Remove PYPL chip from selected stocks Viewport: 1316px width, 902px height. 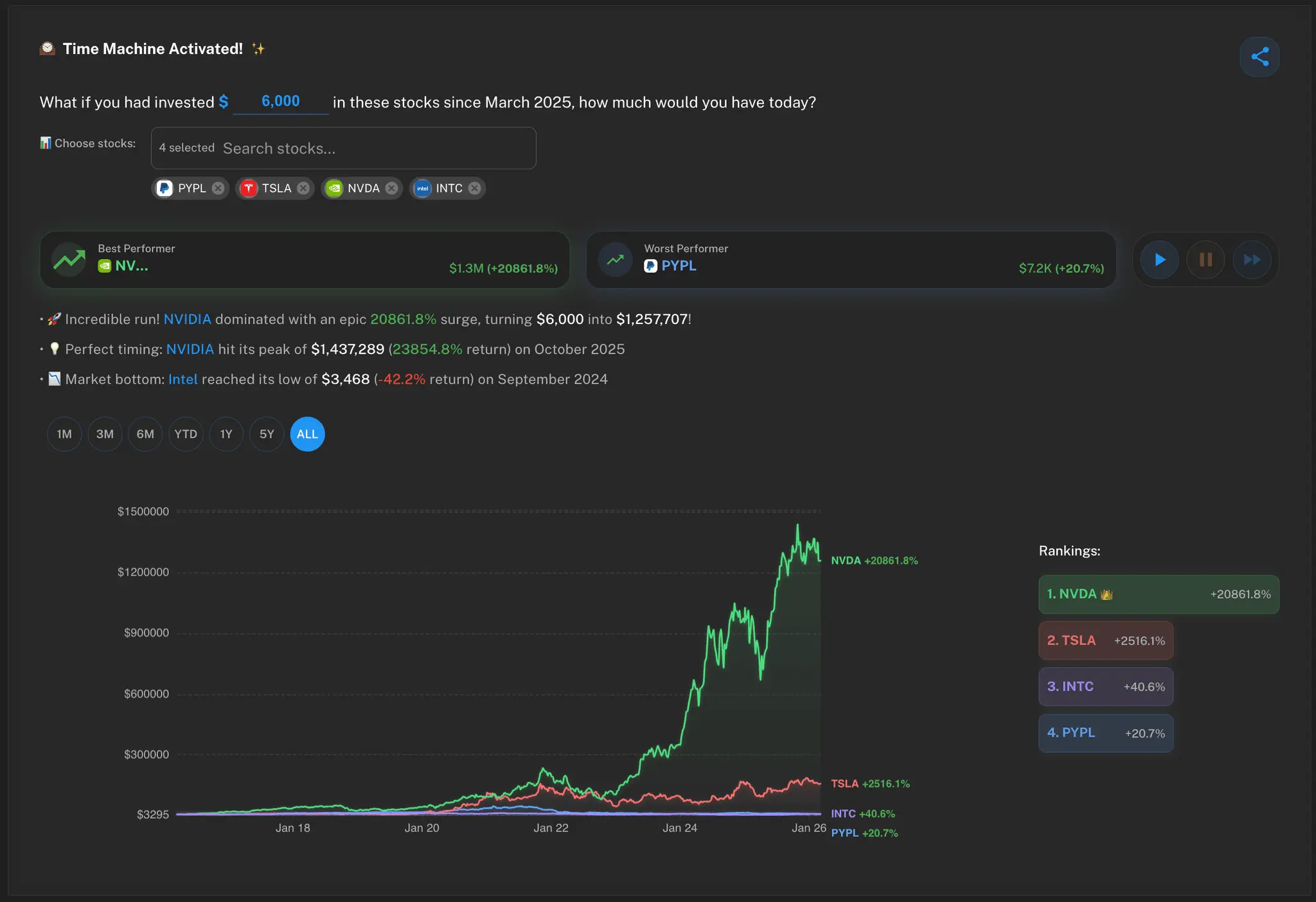pyautogui.click(x=218, y=188)
